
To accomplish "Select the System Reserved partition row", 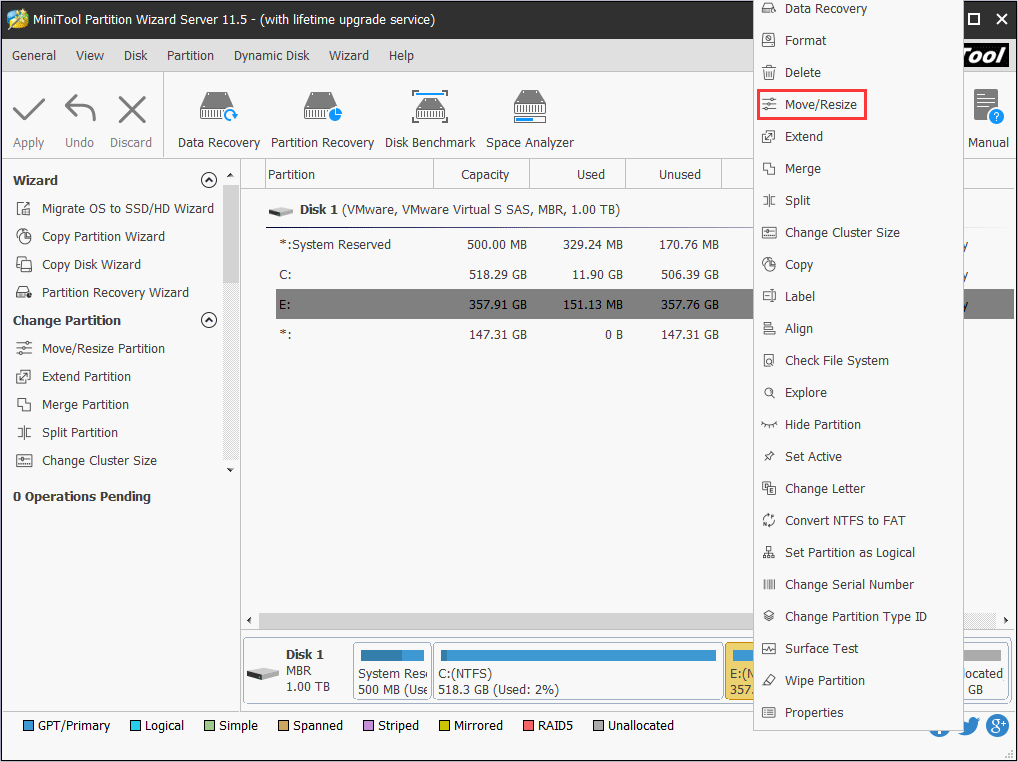I will 514,245.
